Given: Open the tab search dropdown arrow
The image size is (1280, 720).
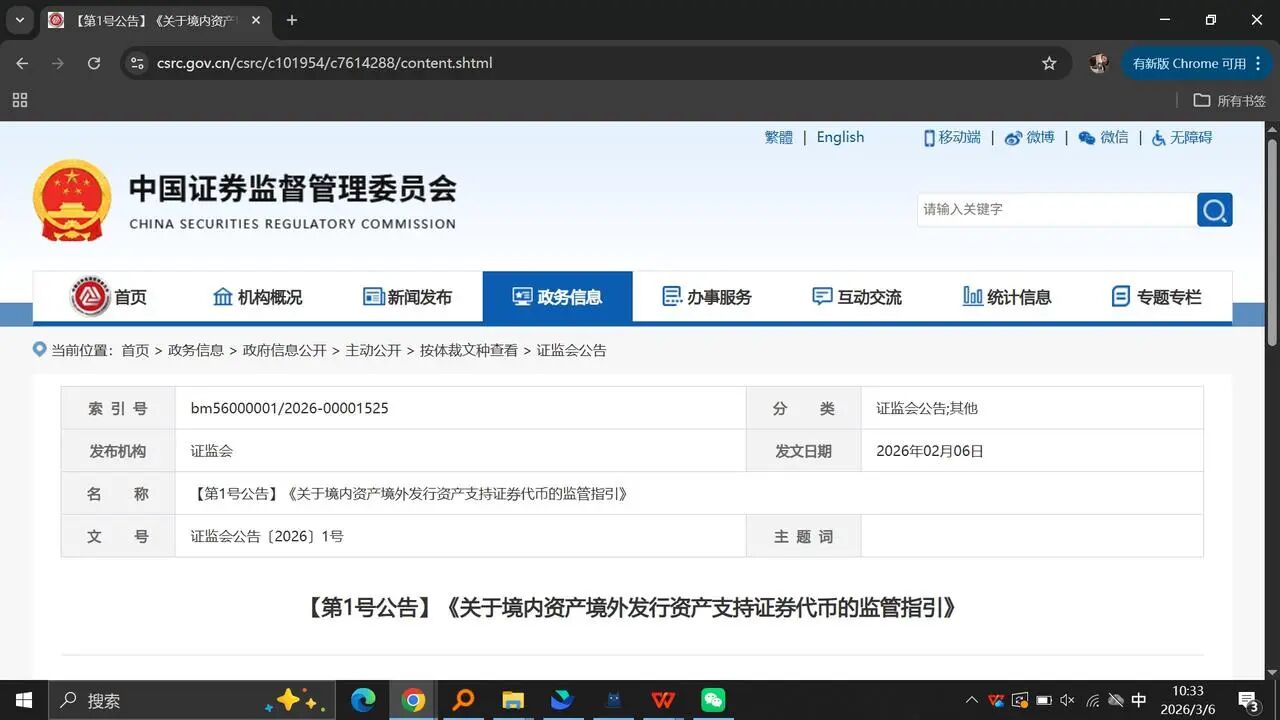Looking at the screenshot, I should [x=20, y=20].
